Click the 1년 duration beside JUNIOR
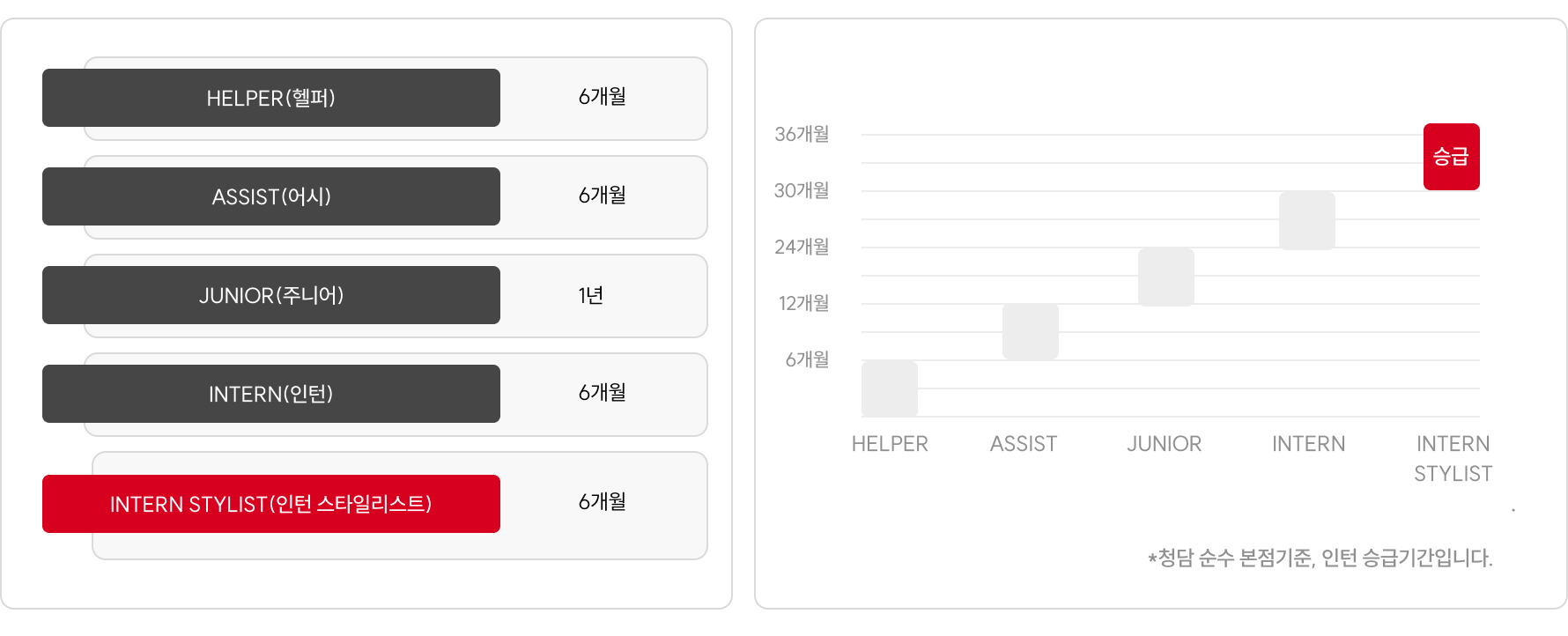1568x636 pixels. pos(591,295)
